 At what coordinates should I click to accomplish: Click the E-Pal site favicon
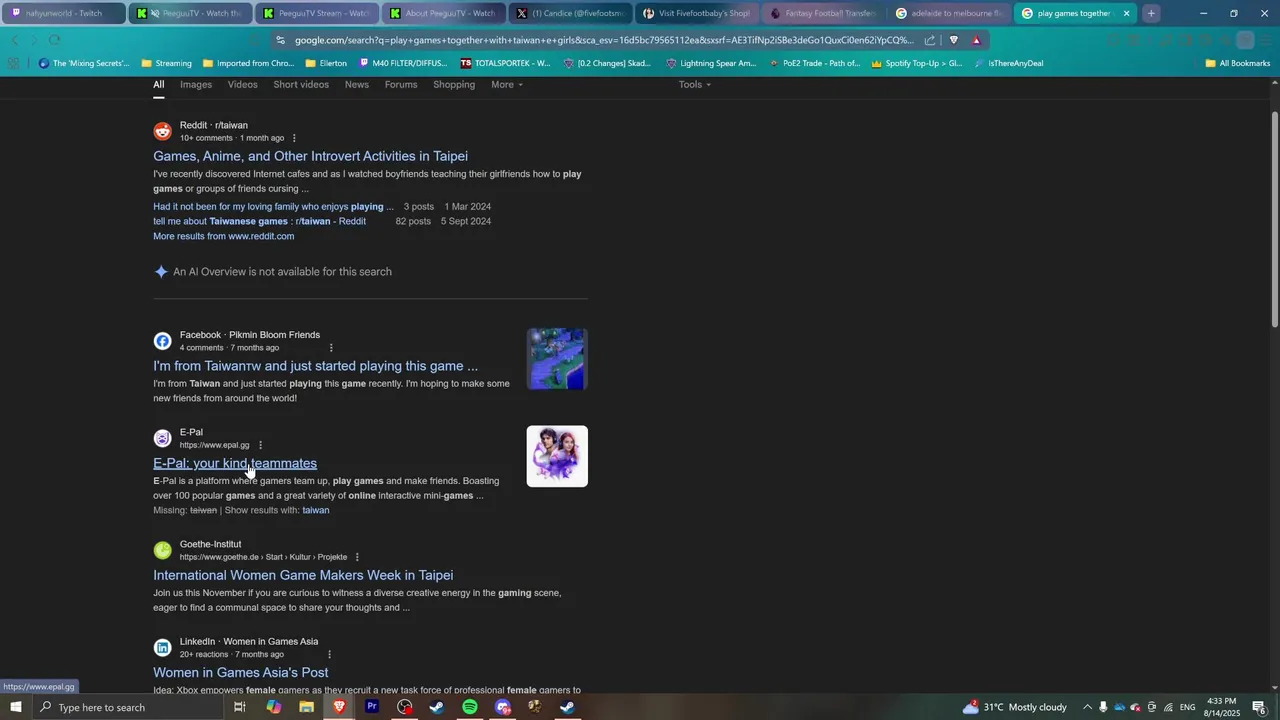coord(162,438)
